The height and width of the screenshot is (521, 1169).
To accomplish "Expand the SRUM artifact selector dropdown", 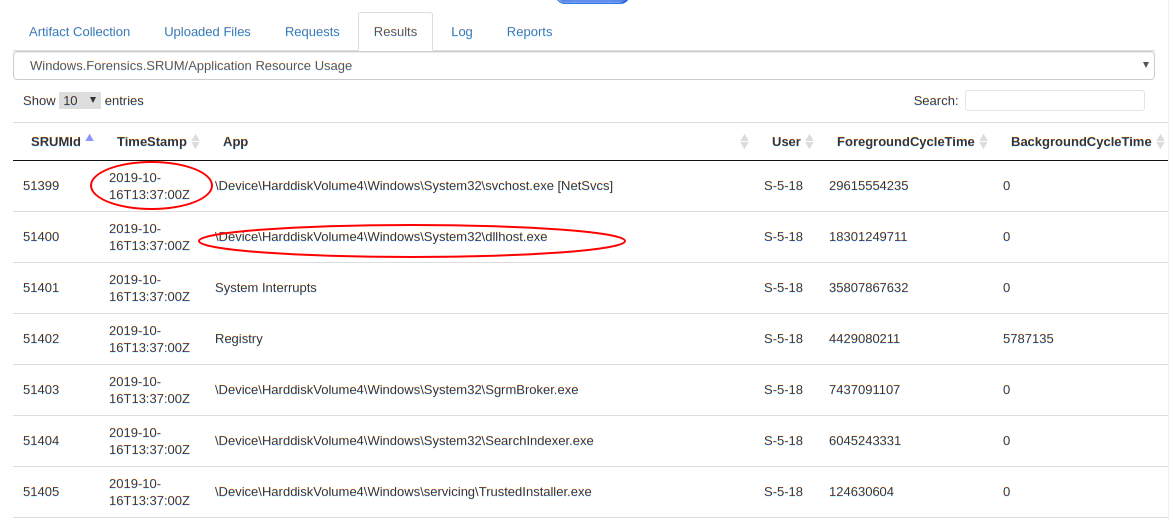I will (x=584, y=66).
